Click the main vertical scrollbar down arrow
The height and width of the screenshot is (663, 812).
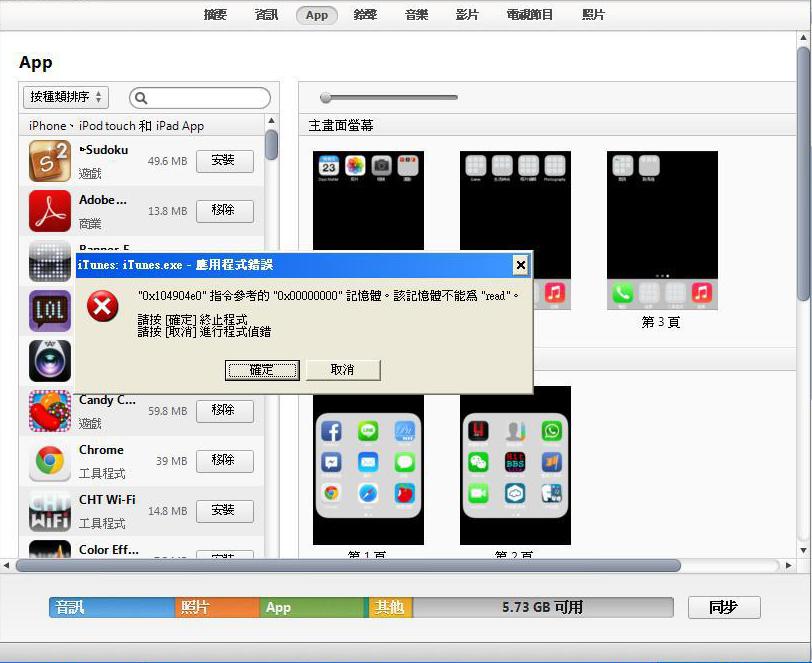click(x=803, y=550)
